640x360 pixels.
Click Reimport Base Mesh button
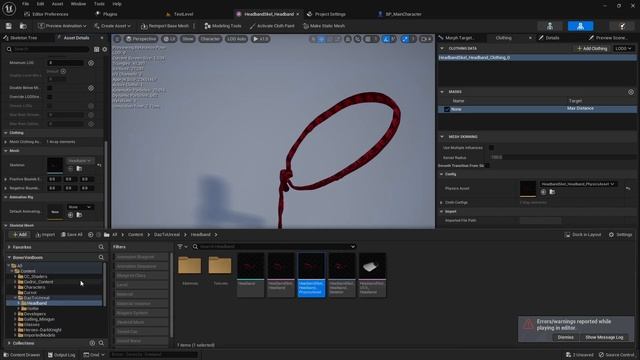pyautogui.click(x=165, y=26)
